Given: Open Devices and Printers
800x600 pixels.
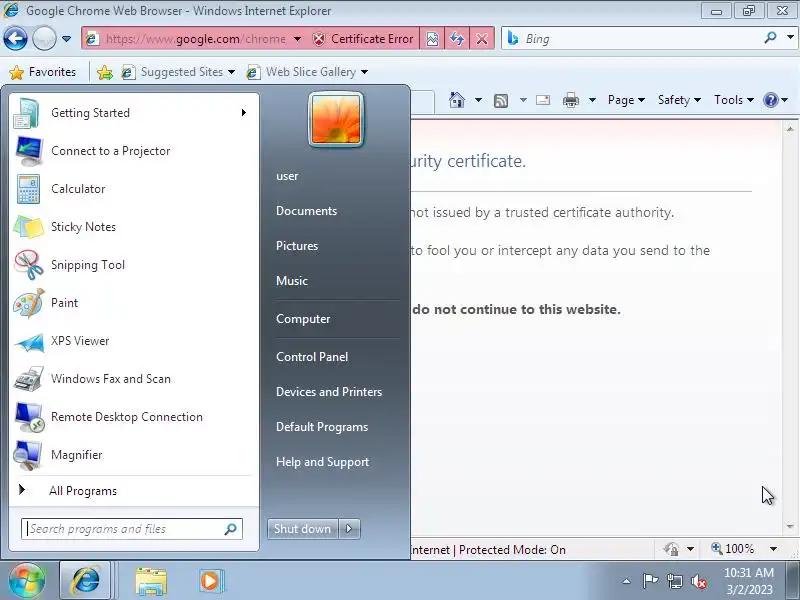Looking at the screenshot, I should [x=329, y=392].
